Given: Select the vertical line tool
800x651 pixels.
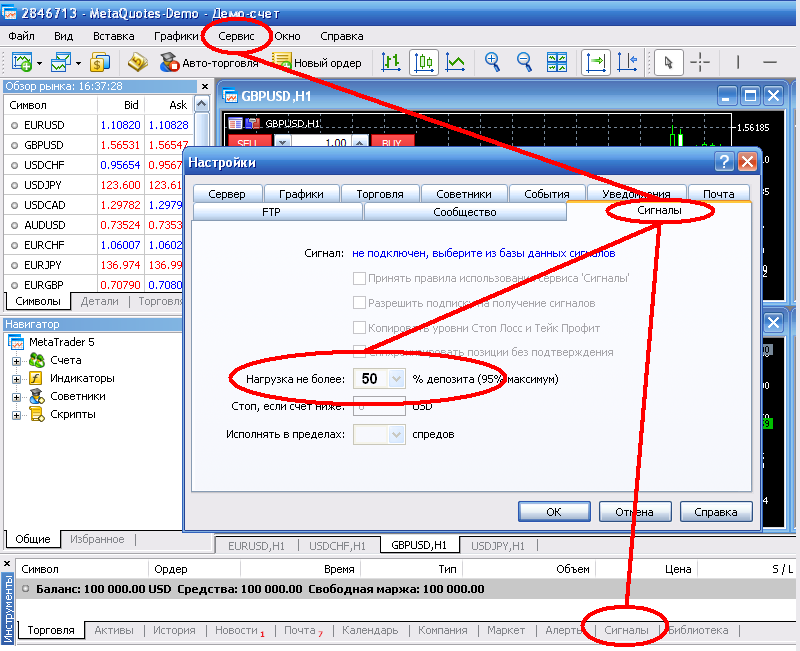Looking at the screenshot, I should click(738, 62).
